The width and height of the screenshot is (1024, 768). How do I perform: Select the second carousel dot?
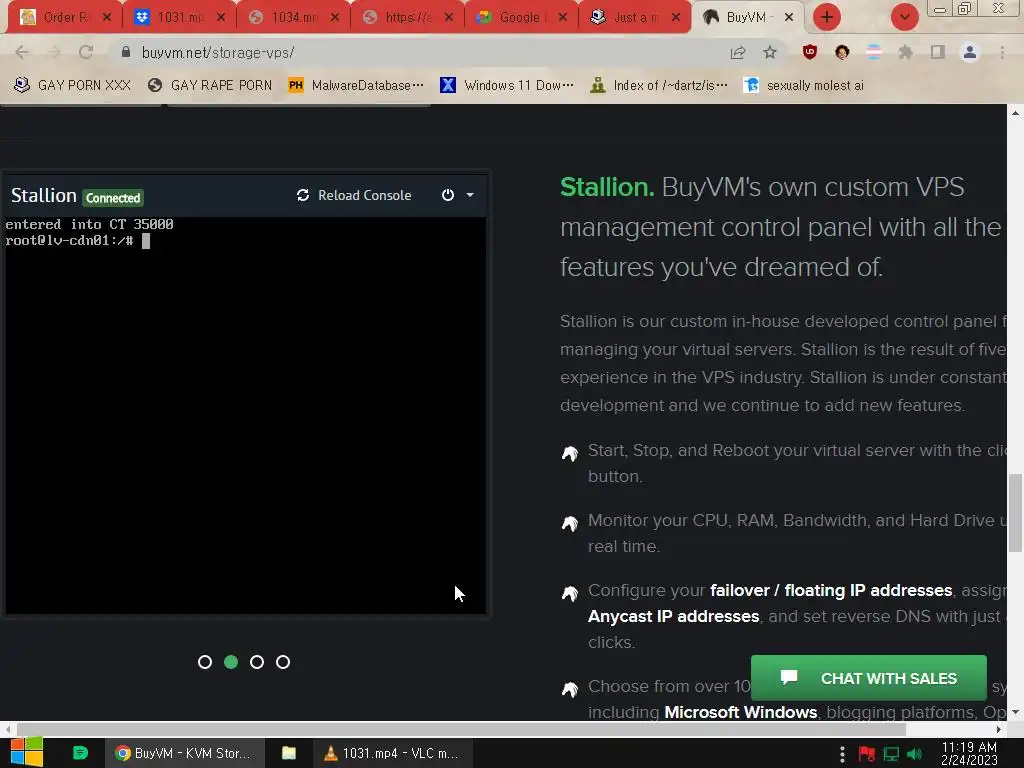coord(231,662)
